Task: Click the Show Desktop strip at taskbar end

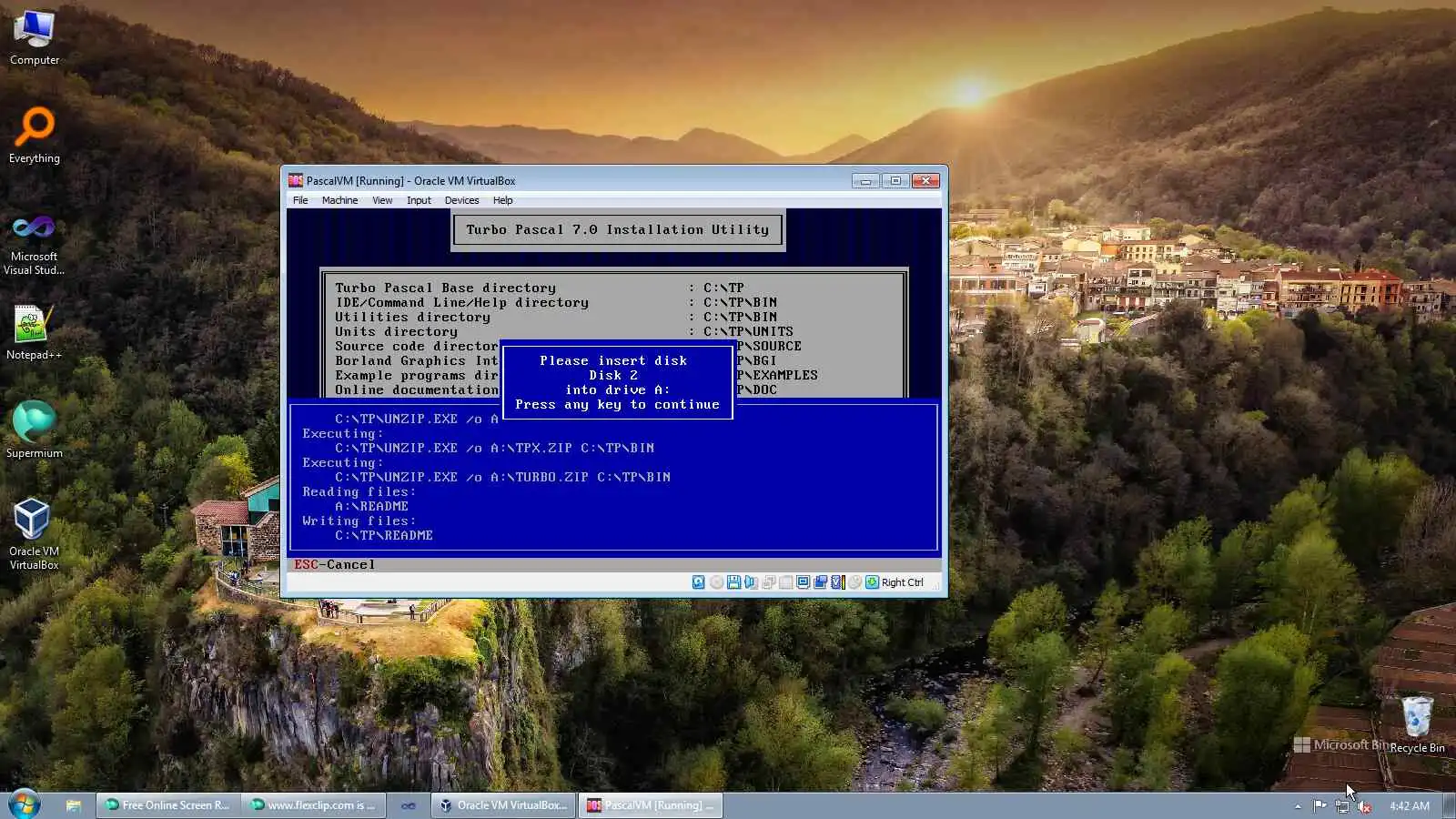Action: [1449, 805]
